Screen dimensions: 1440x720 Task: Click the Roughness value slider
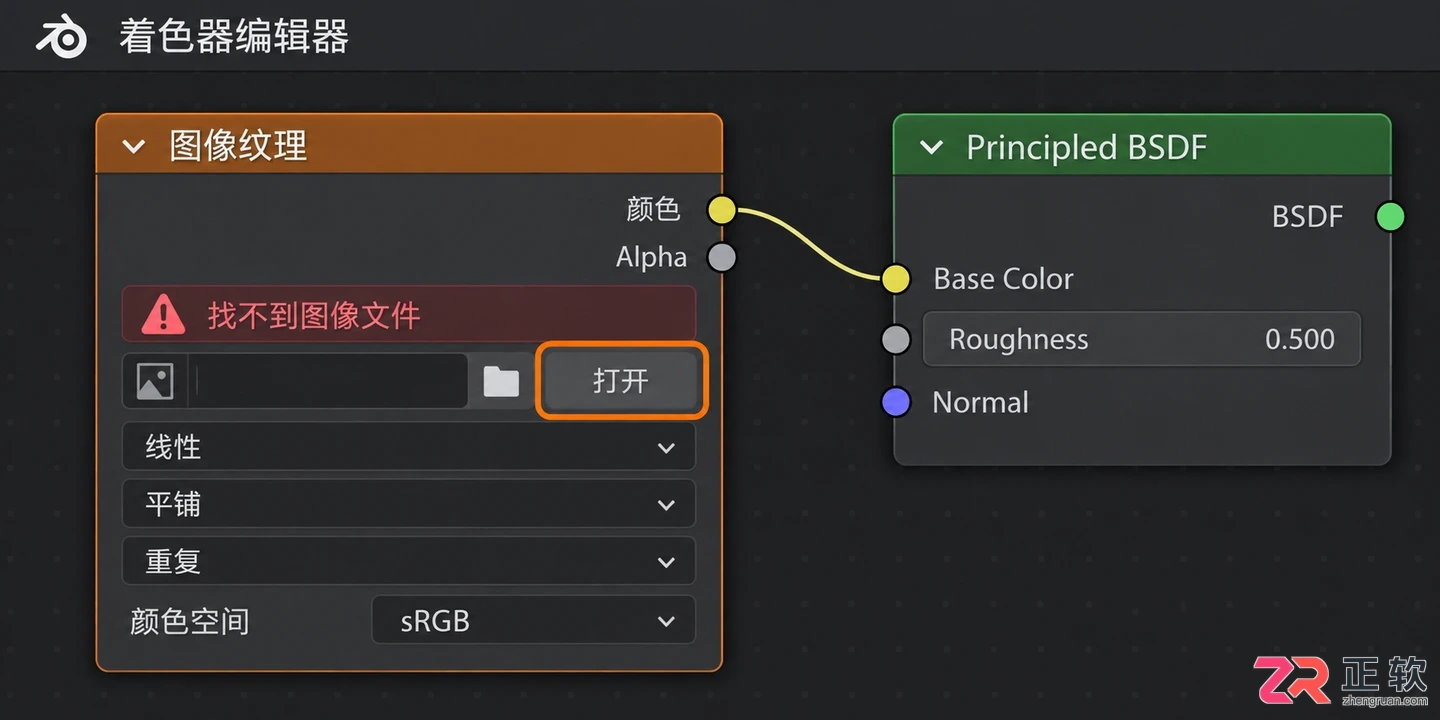tap(1142, 340)
